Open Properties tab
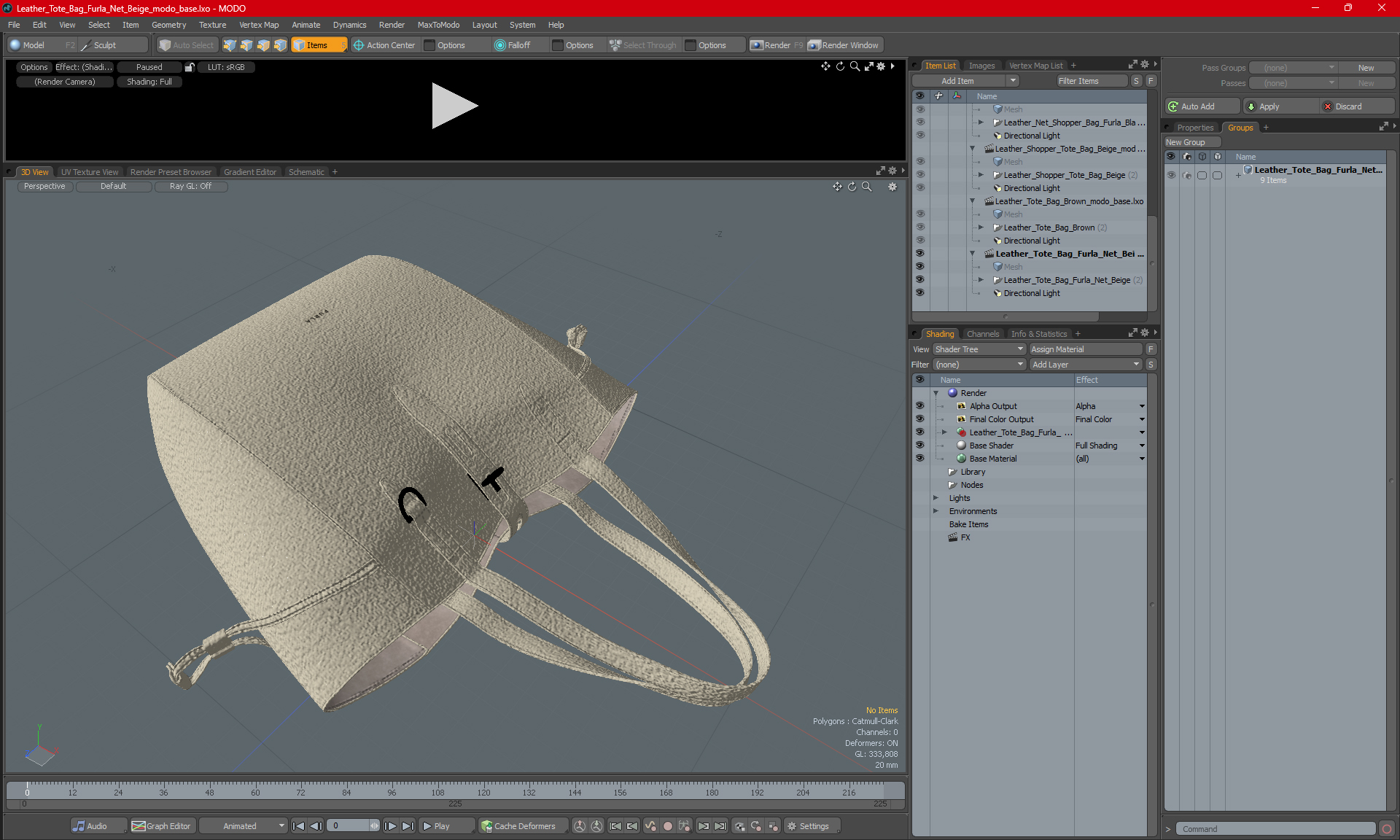The width and height of the screenshot is (1400, 840). pyautogui.click(x=1195, y=128)
